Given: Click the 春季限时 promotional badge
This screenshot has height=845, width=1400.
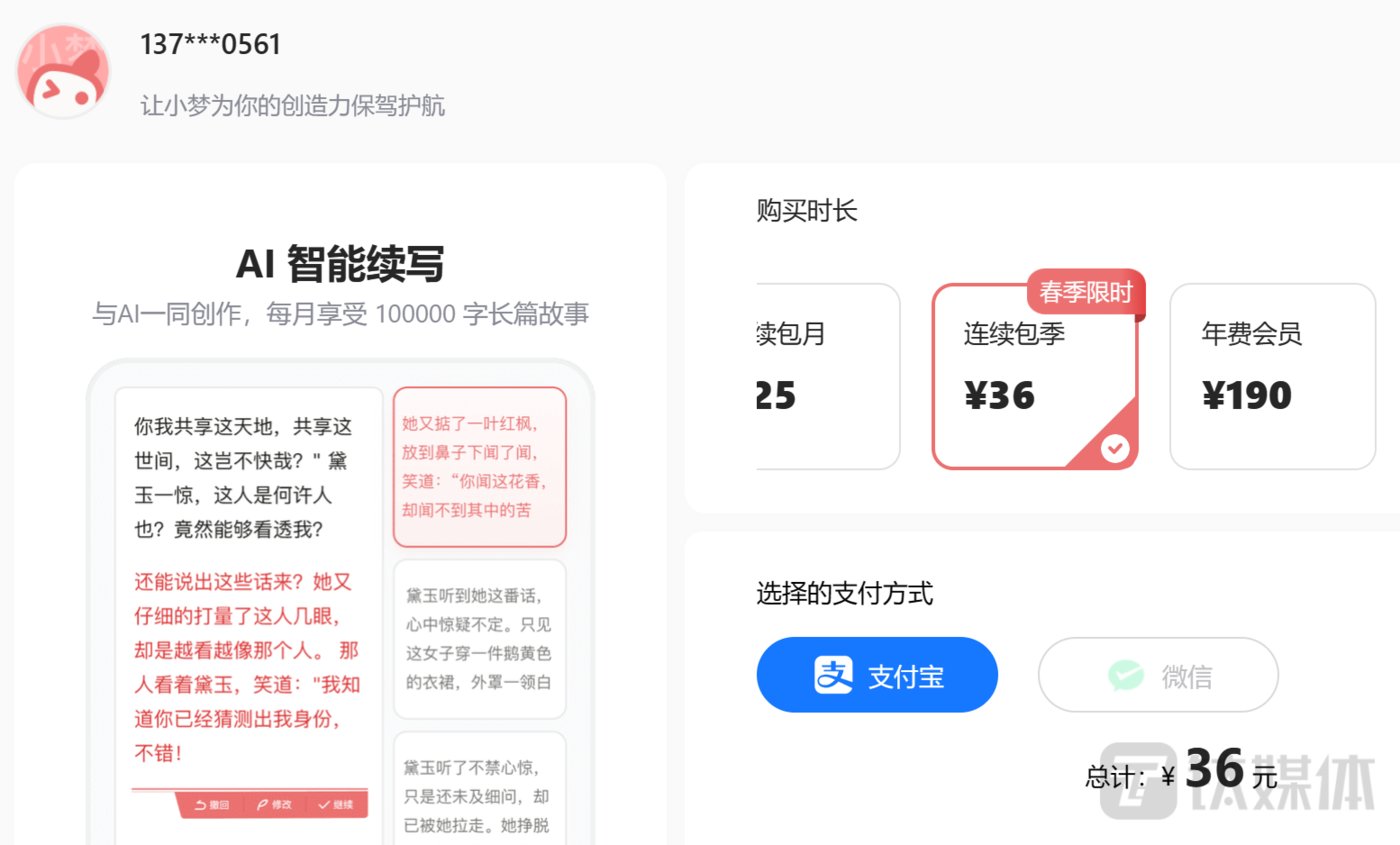Looking at the screenshot, I should pos(1086,293).
